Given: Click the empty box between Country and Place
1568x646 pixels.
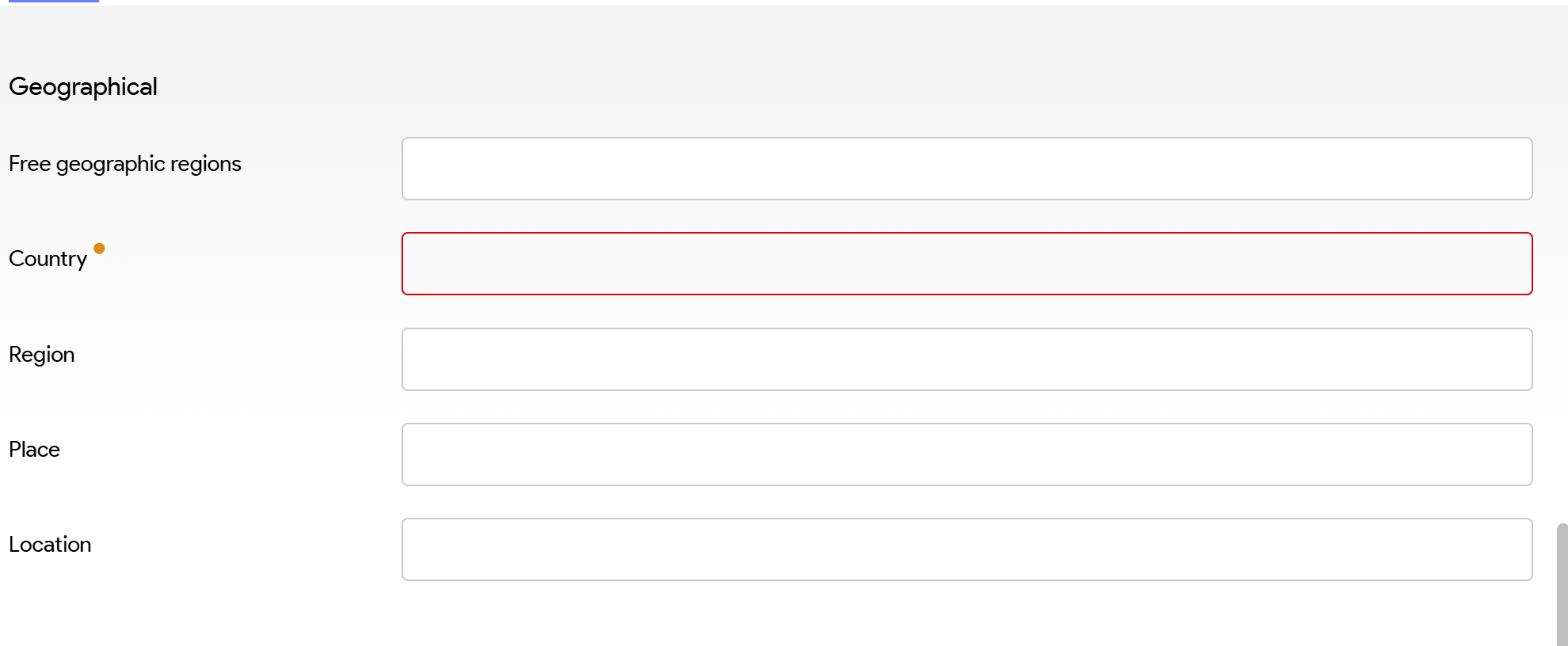Looking at the screenshot, I should 966,359.
